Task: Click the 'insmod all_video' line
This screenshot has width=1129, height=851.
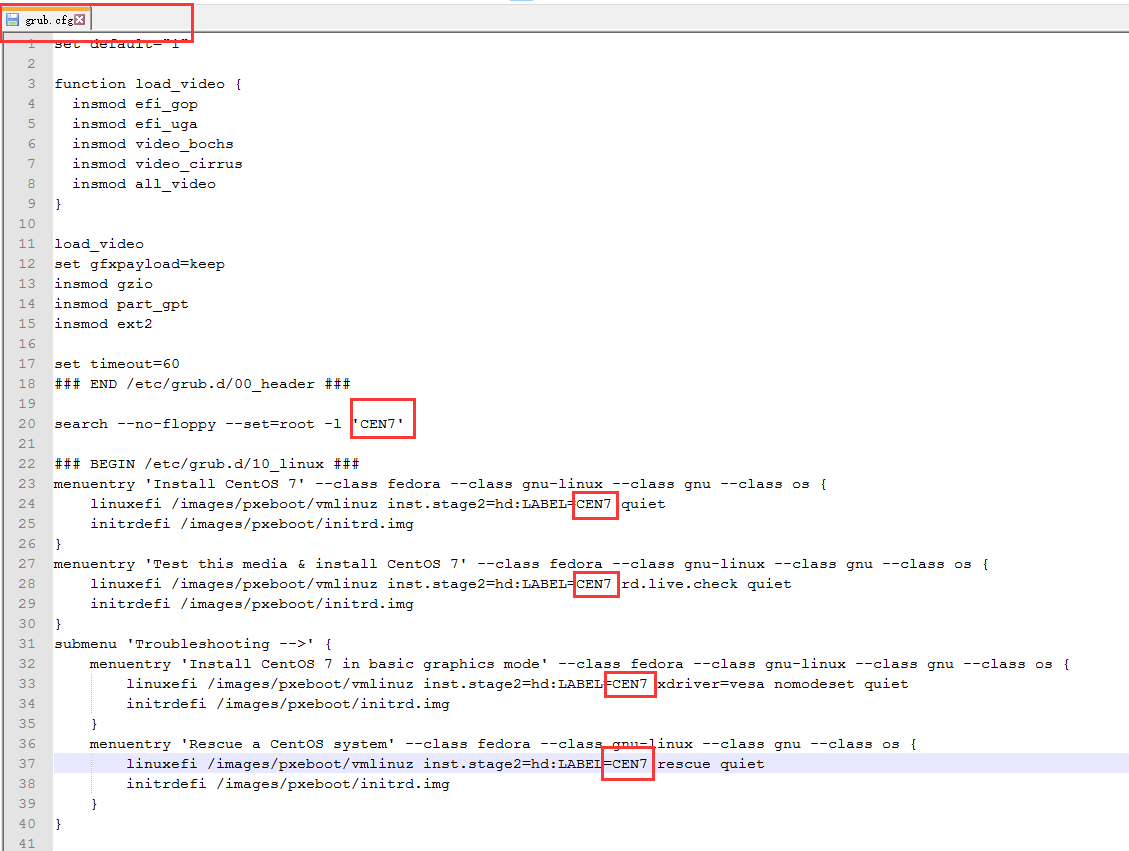Action: tap(143, 184)
